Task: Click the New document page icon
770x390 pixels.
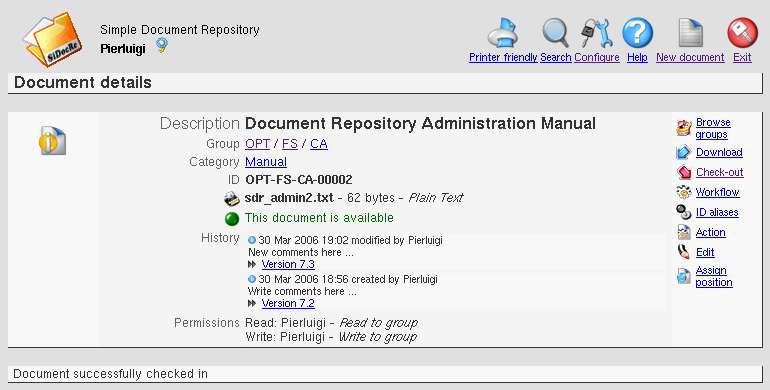Action: 690,33
